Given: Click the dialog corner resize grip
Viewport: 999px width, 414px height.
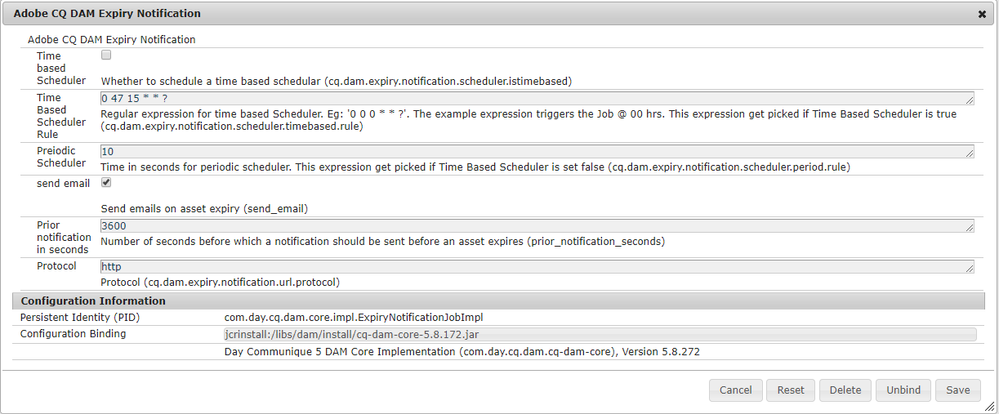Looking at the screenshot, I should click(x=989, y=406).
